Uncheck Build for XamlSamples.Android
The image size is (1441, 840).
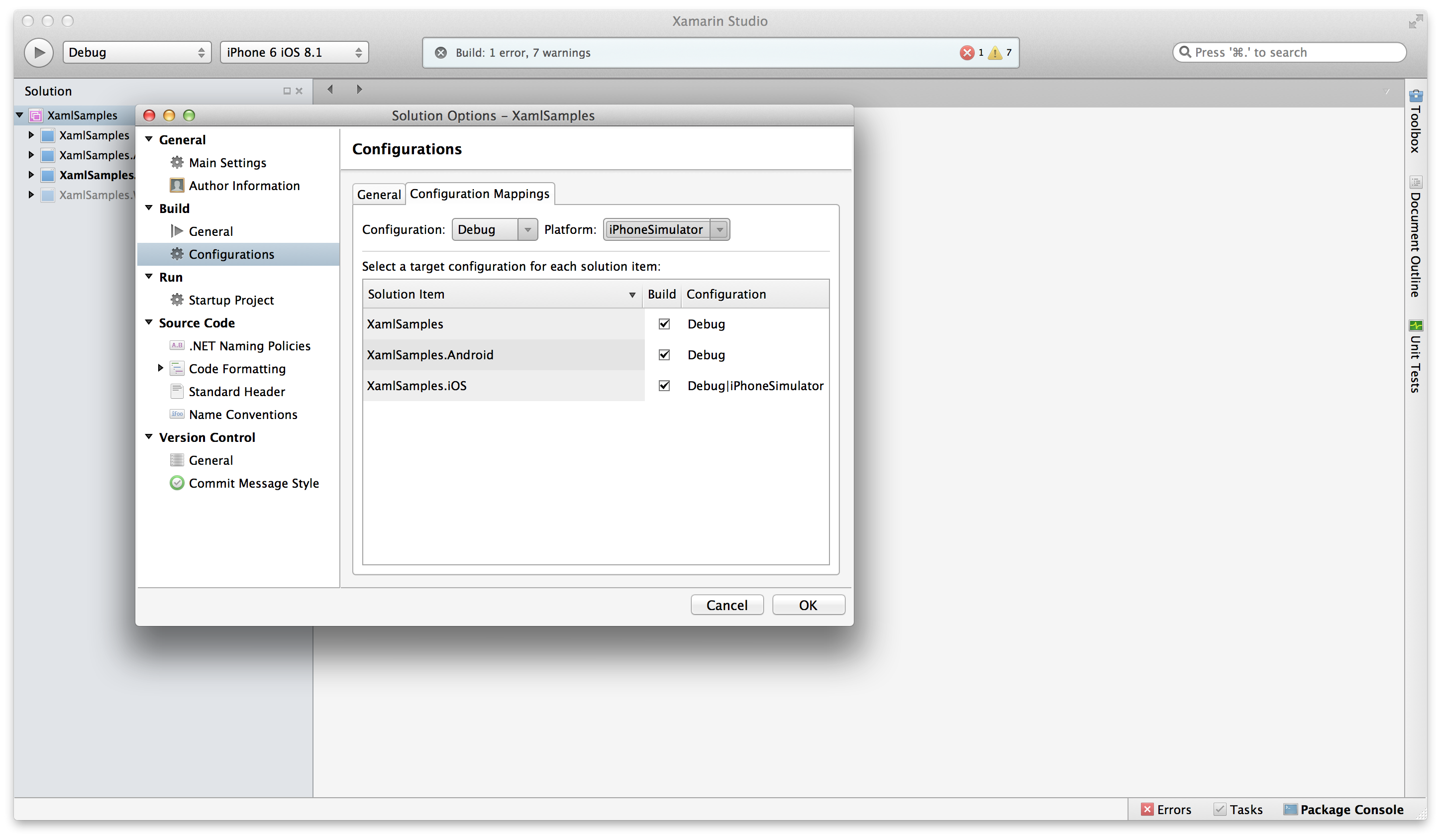(x=663, y=354)
